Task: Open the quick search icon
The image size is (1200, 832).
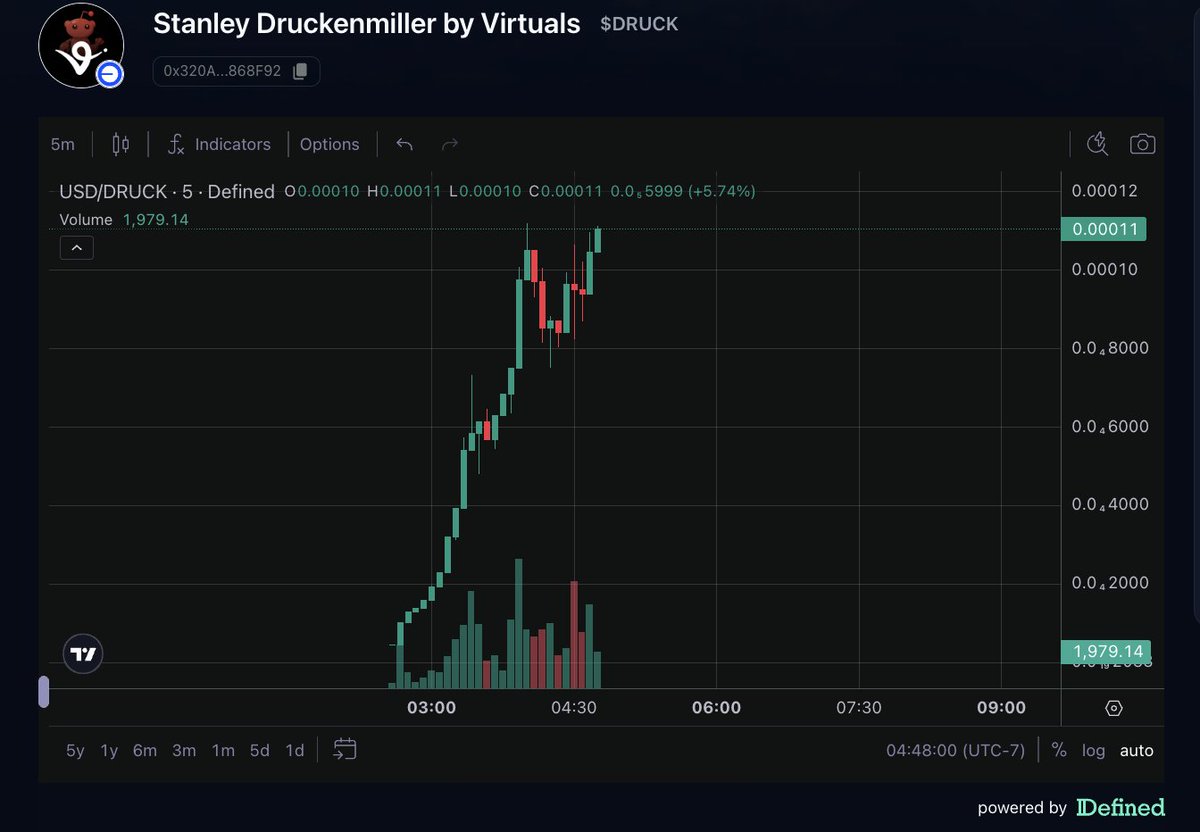Action: point(1098,144)
